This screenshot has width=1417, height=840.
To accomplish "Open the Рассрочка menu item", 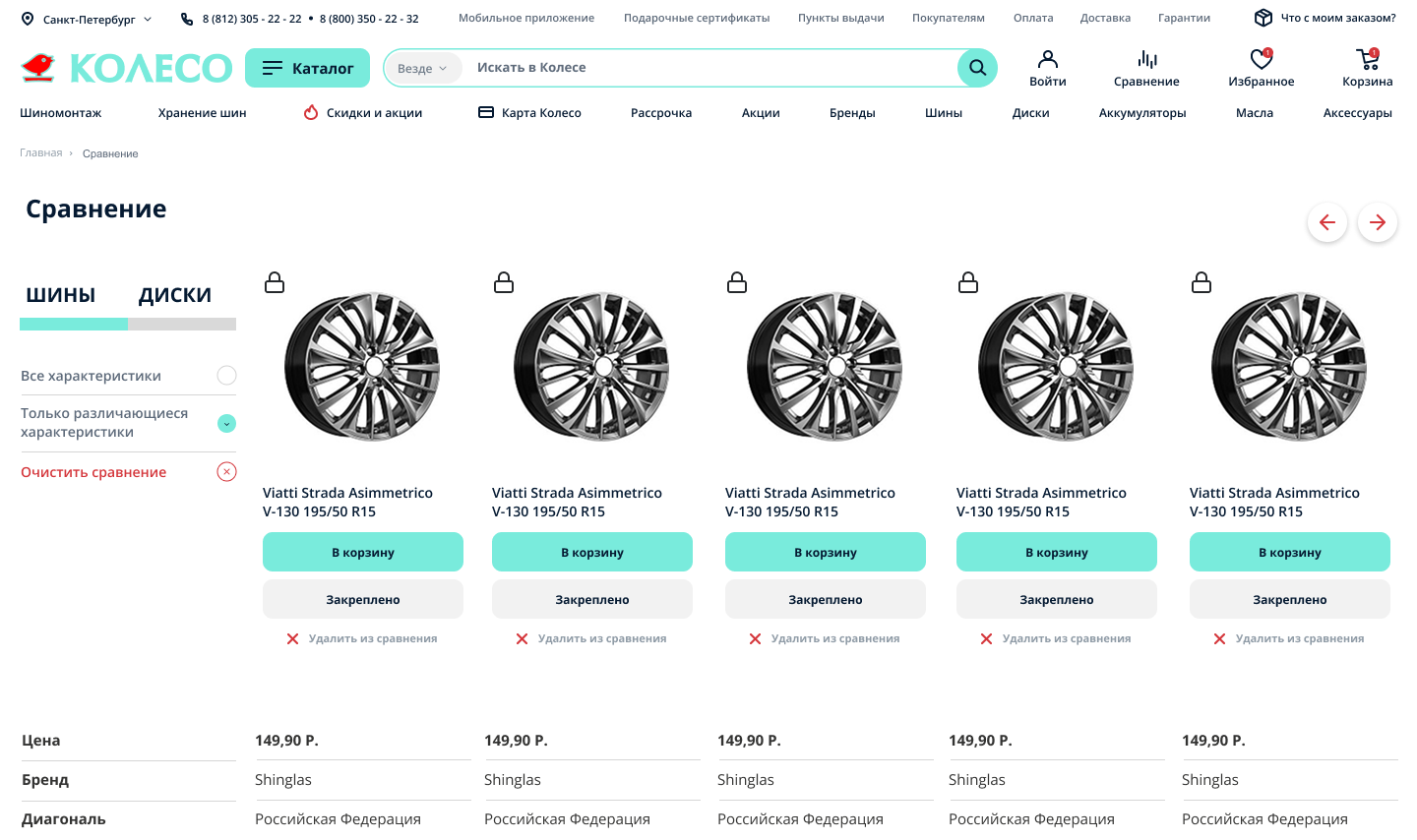I will [661, 113].
